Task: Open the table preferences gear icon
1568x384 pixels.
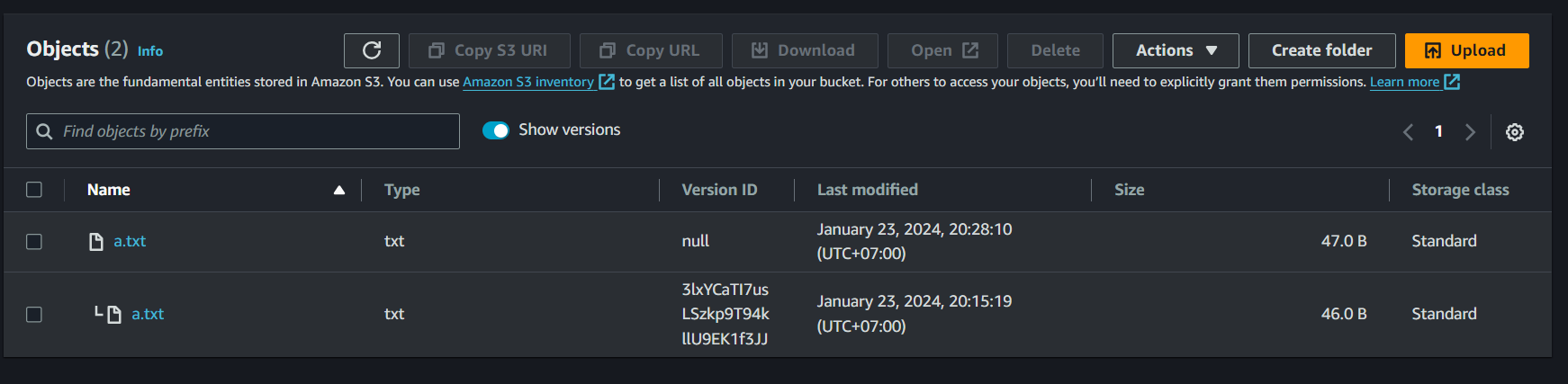Action: click(x=1515, y=132)
